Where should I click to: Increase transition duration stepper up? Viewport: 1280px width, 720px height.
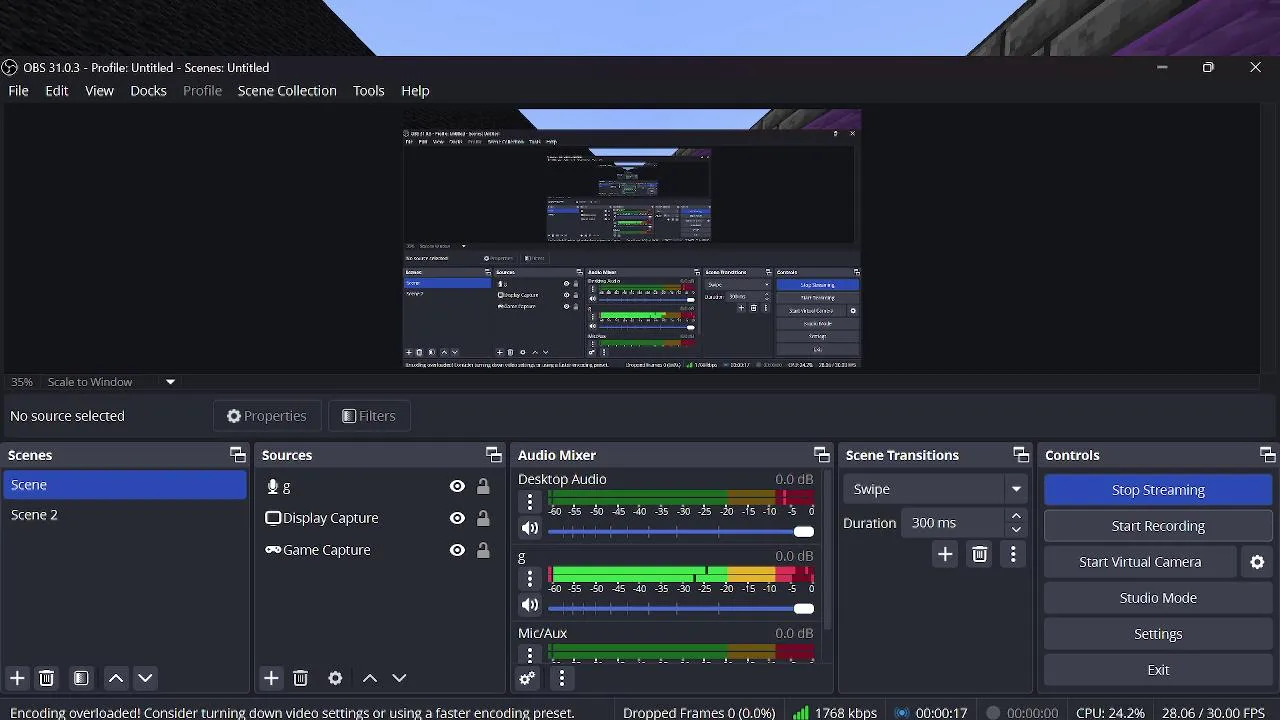1016,516
